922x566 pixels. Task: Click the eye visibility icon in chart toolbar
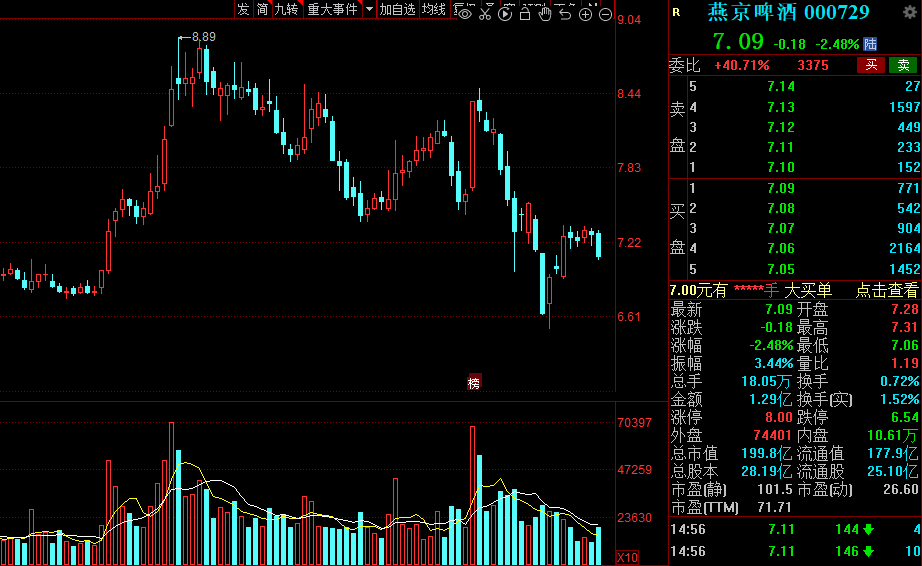coord(465,13)
